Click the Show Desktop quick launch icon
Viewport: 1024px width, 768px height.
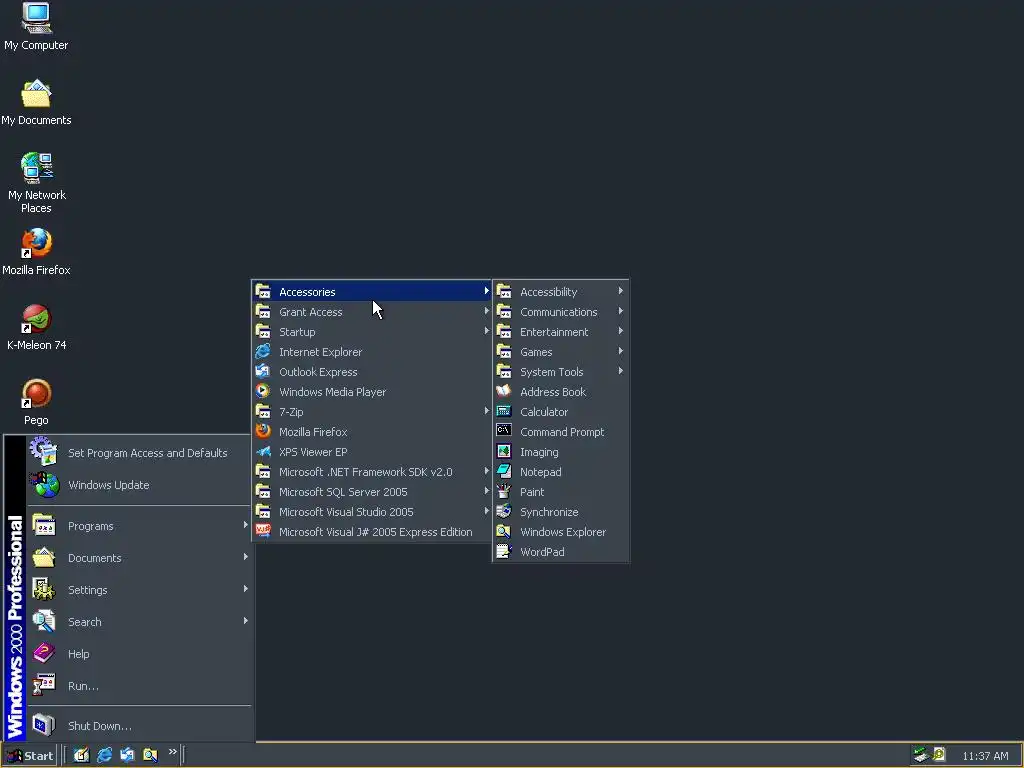81,755
